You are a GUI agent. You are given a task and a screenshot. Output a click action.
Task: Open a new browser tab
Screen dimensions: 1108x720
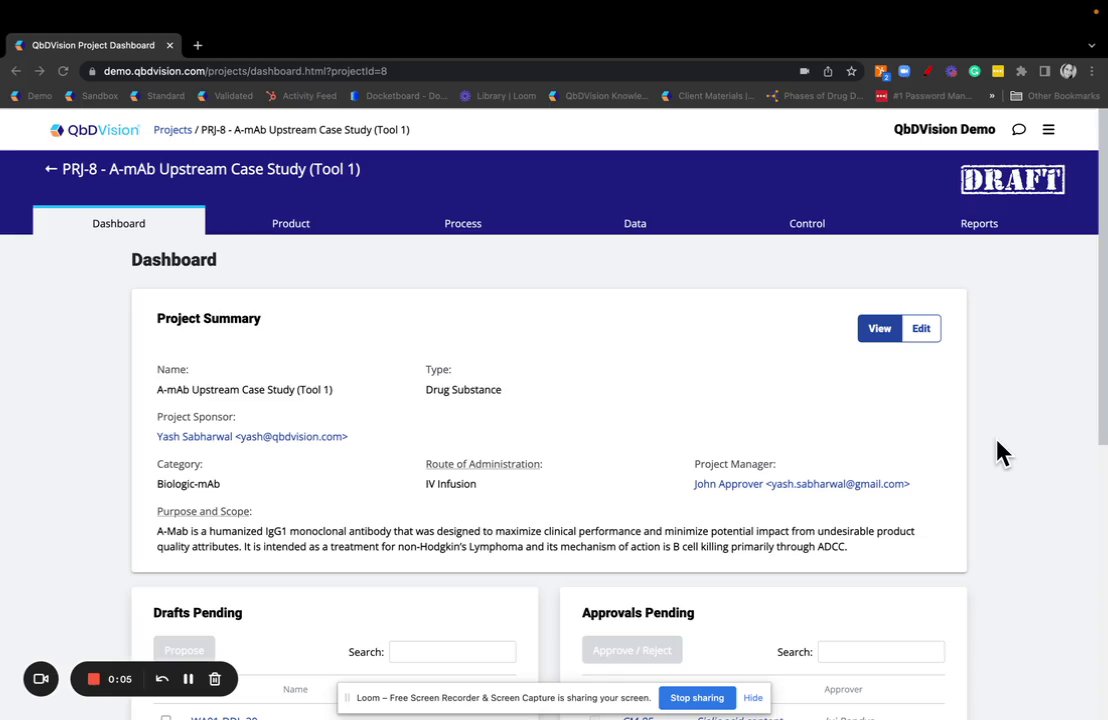coord(198,45)
